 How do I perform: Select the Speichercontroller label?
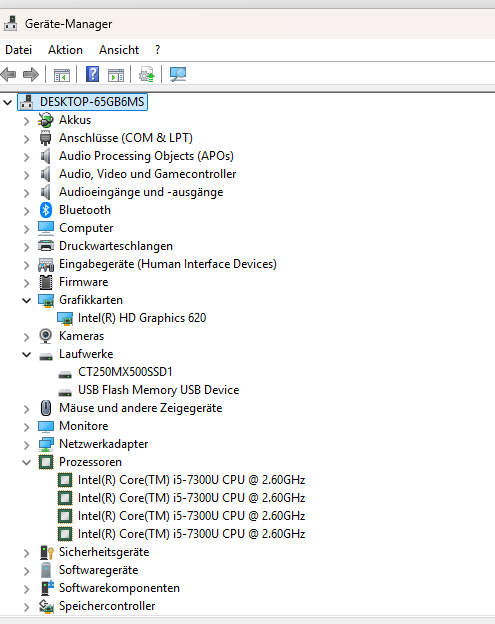pyautogui.click(x=107, y=606)
